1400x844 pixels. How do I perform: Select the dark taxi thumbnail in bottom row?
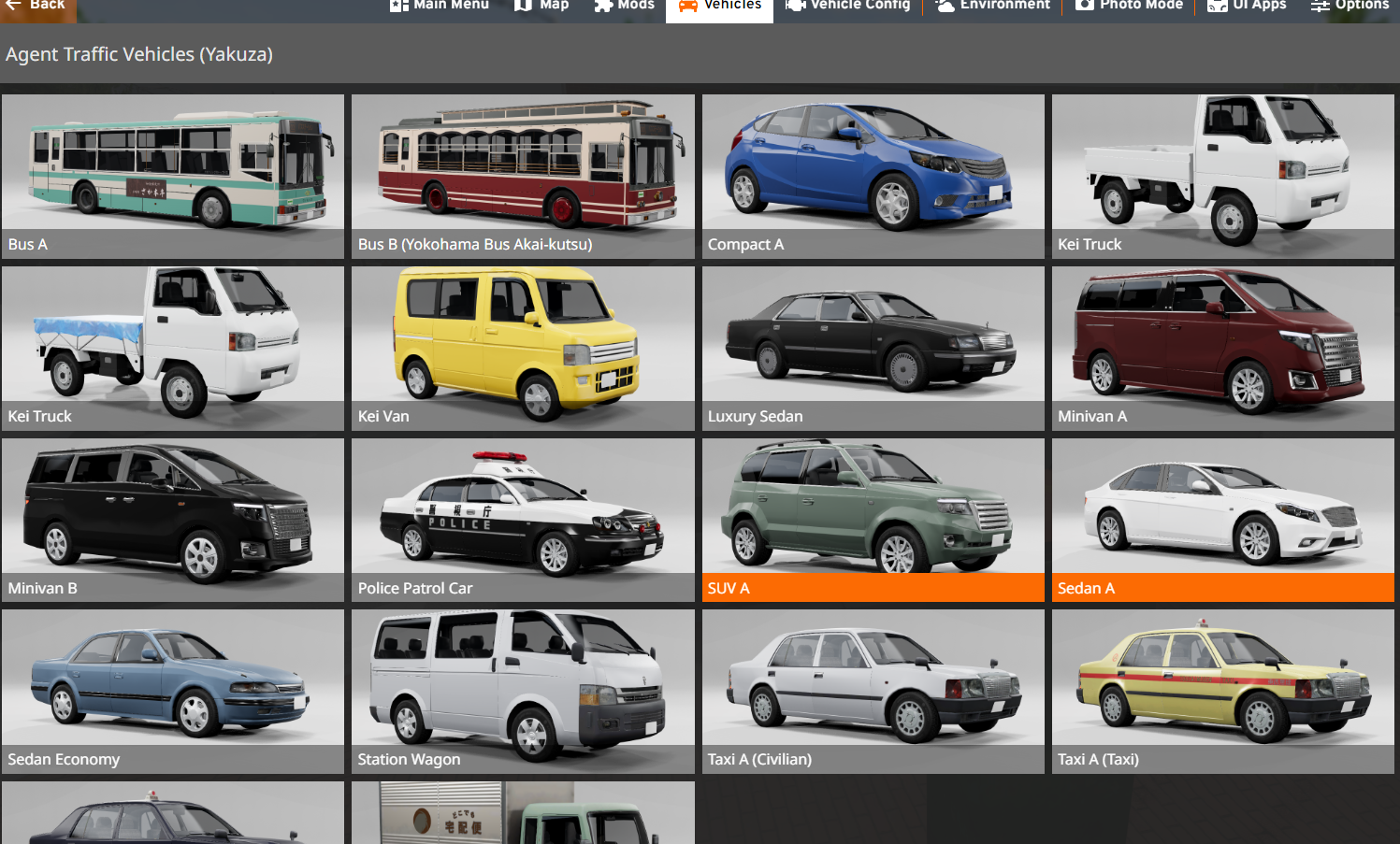coord(173,813)
